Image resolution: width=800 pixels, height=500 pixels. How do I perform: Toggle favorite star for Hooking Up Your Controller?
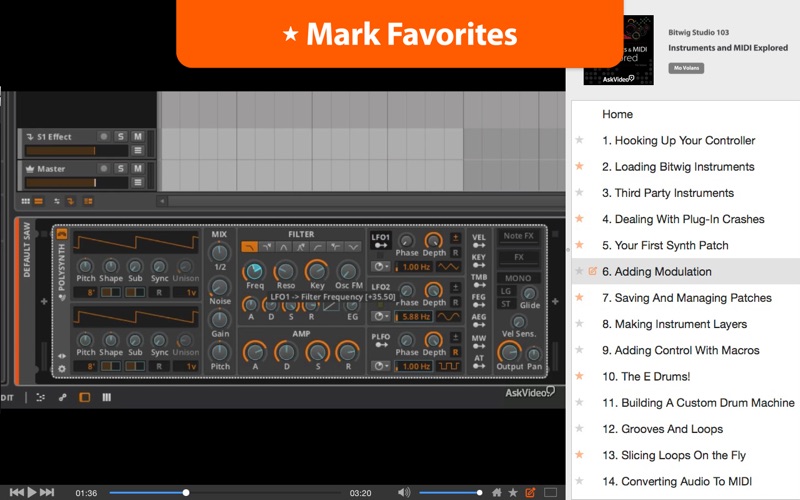580,140
